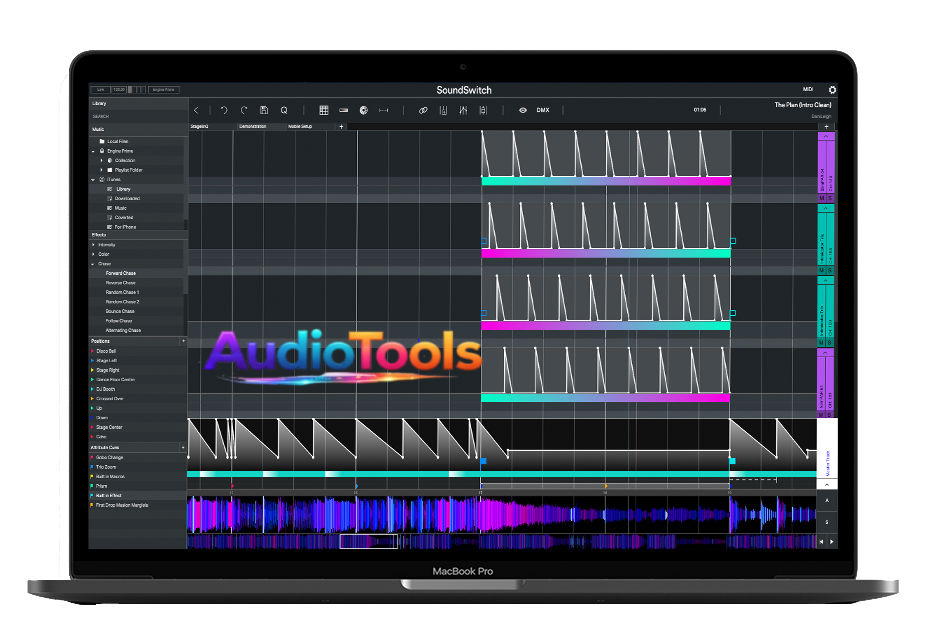Add a new attribute cue with plus
The width and height of the screenshot is (932, 643).
[183, 447]
